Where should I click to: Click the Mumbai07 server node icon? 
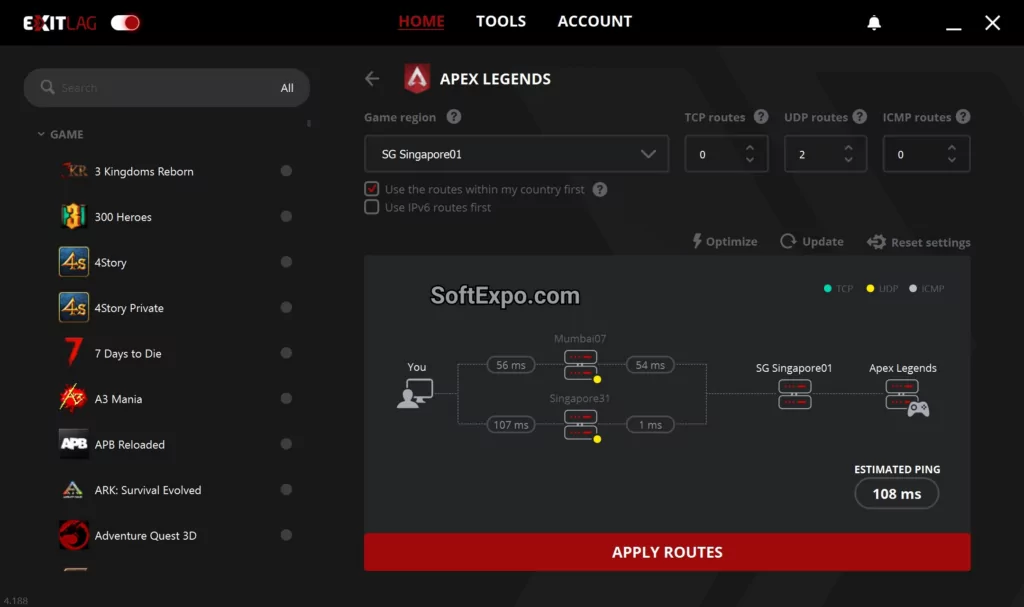point(581,365)
